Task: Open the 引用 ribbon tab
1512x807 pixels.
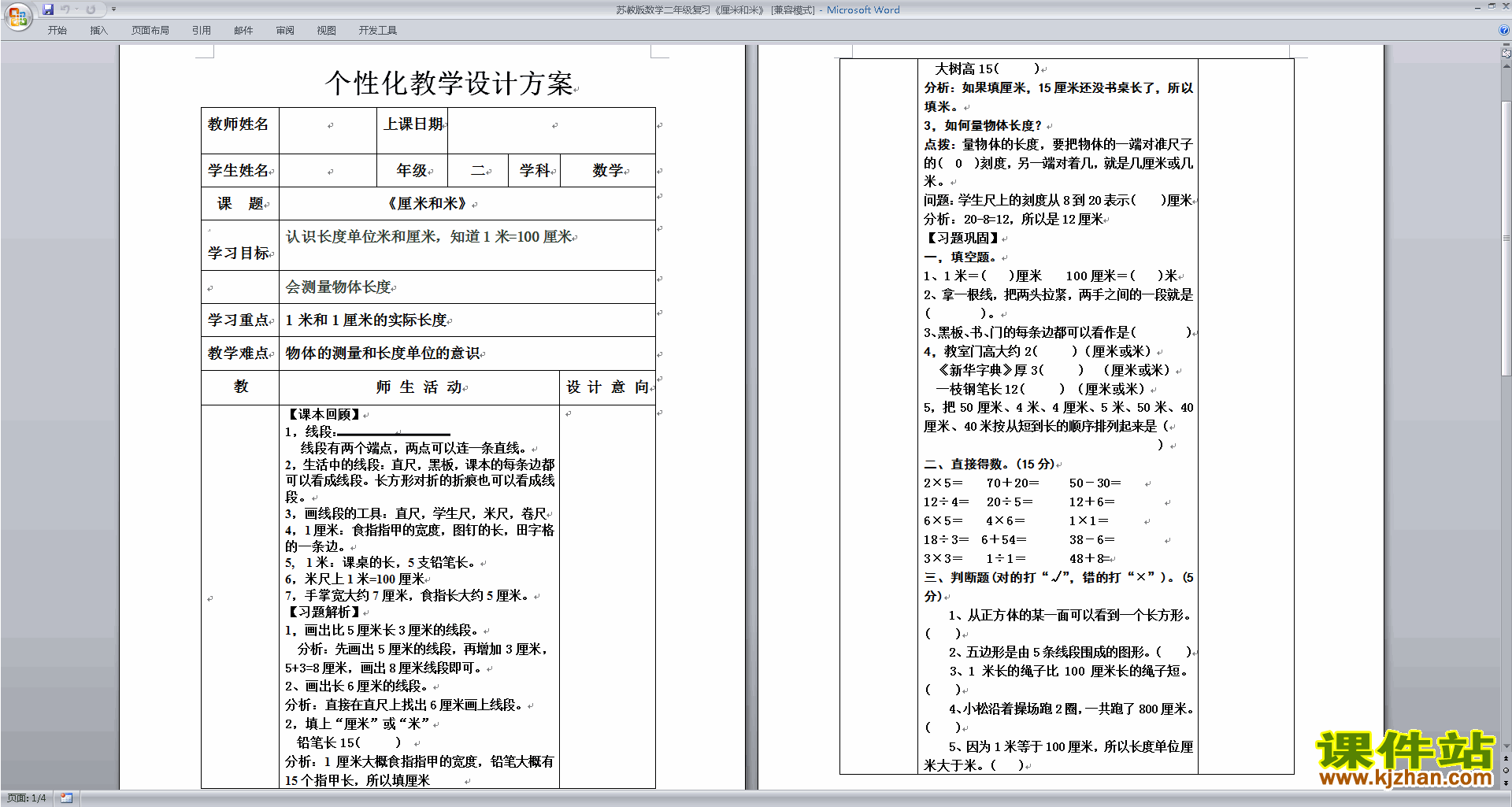Action: point(201,31)
